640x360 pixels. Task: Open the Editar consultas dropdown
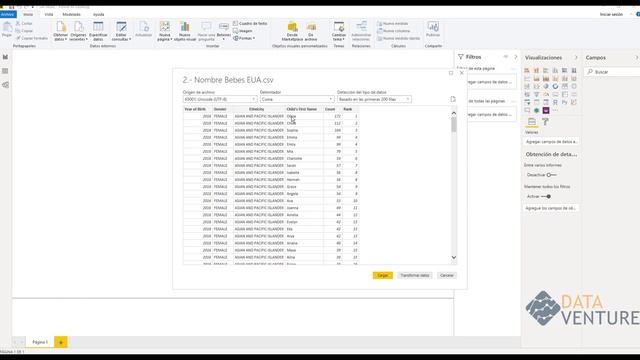point(121,31)
